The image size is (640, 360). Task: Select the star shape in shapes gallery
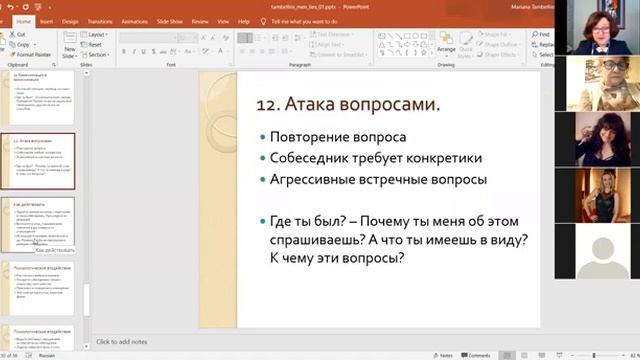[424, 53]
